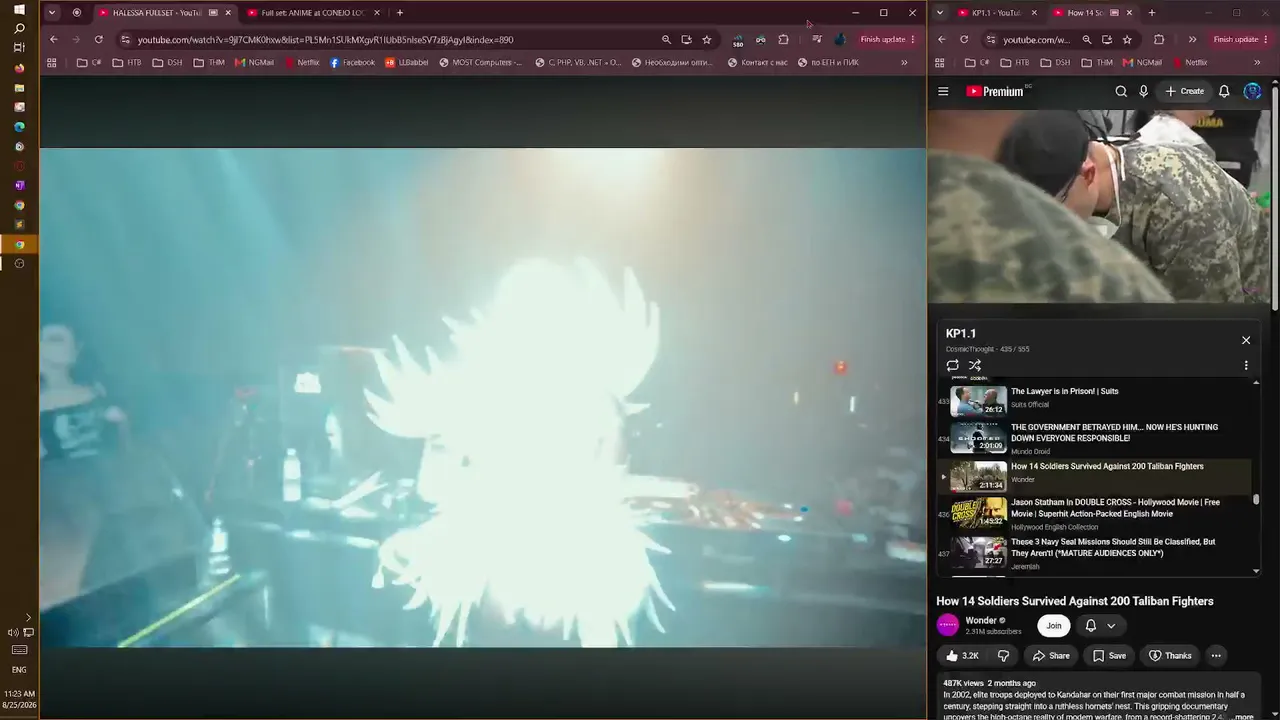Select thumbnail of How 14 Soldiers Survived video

pyautogui.click(x=978, y=476)
